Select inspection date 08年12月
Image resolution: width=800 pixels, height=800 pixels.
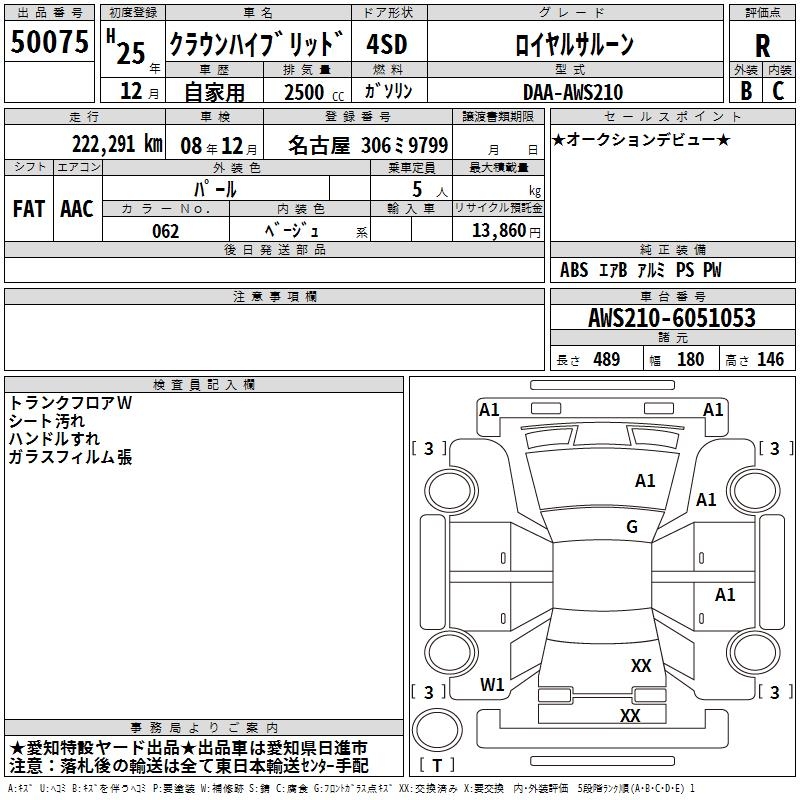218,146
